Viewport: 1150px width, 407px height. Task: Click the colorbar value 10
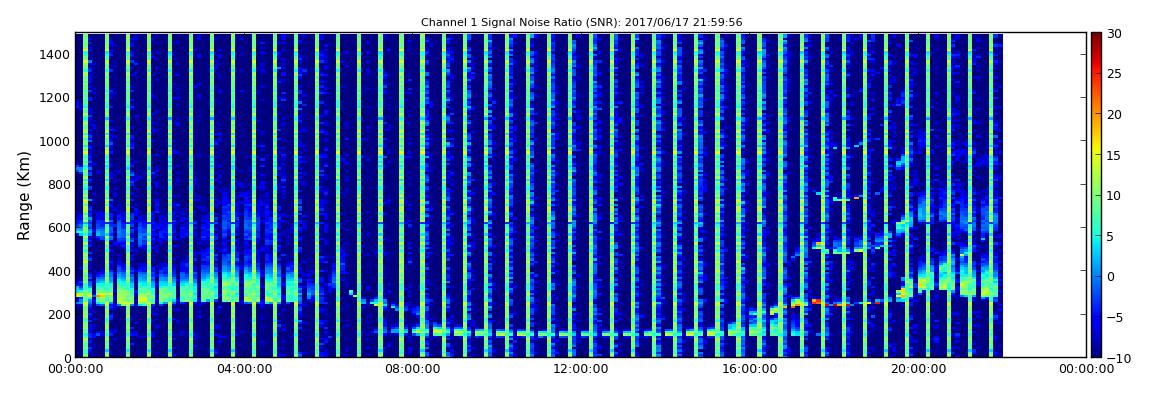pos(1114,195)
